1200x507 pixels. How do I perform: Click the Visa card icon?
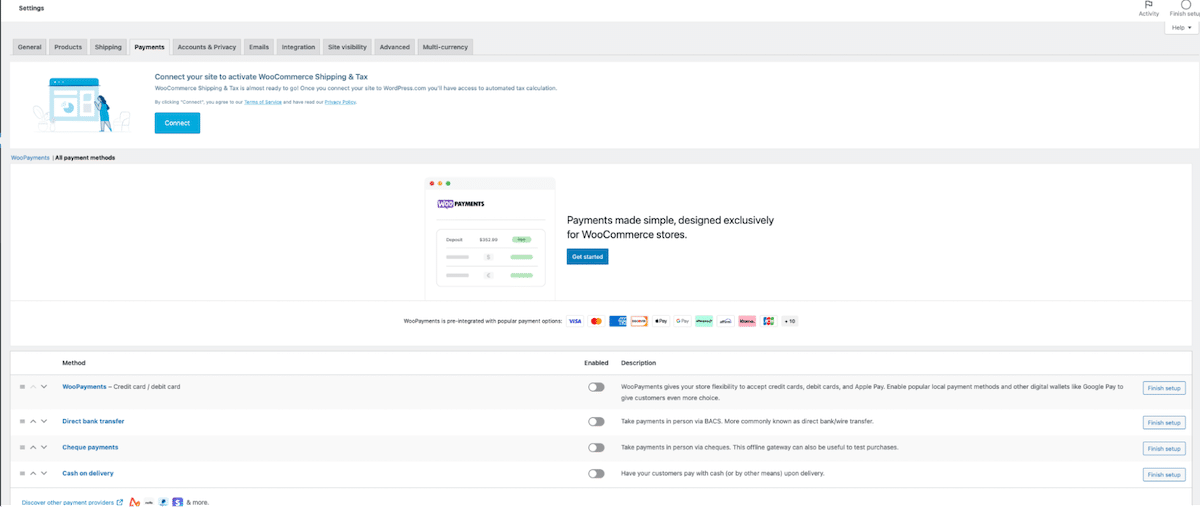pos(575,321)
